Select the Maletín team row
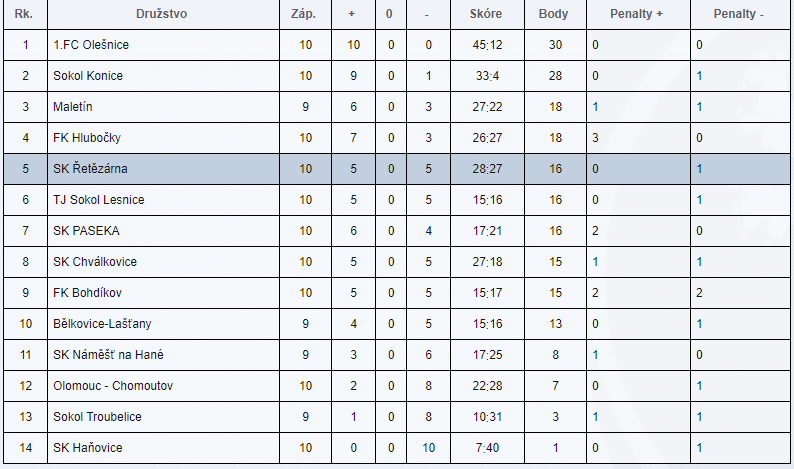 tap(397, 107)
